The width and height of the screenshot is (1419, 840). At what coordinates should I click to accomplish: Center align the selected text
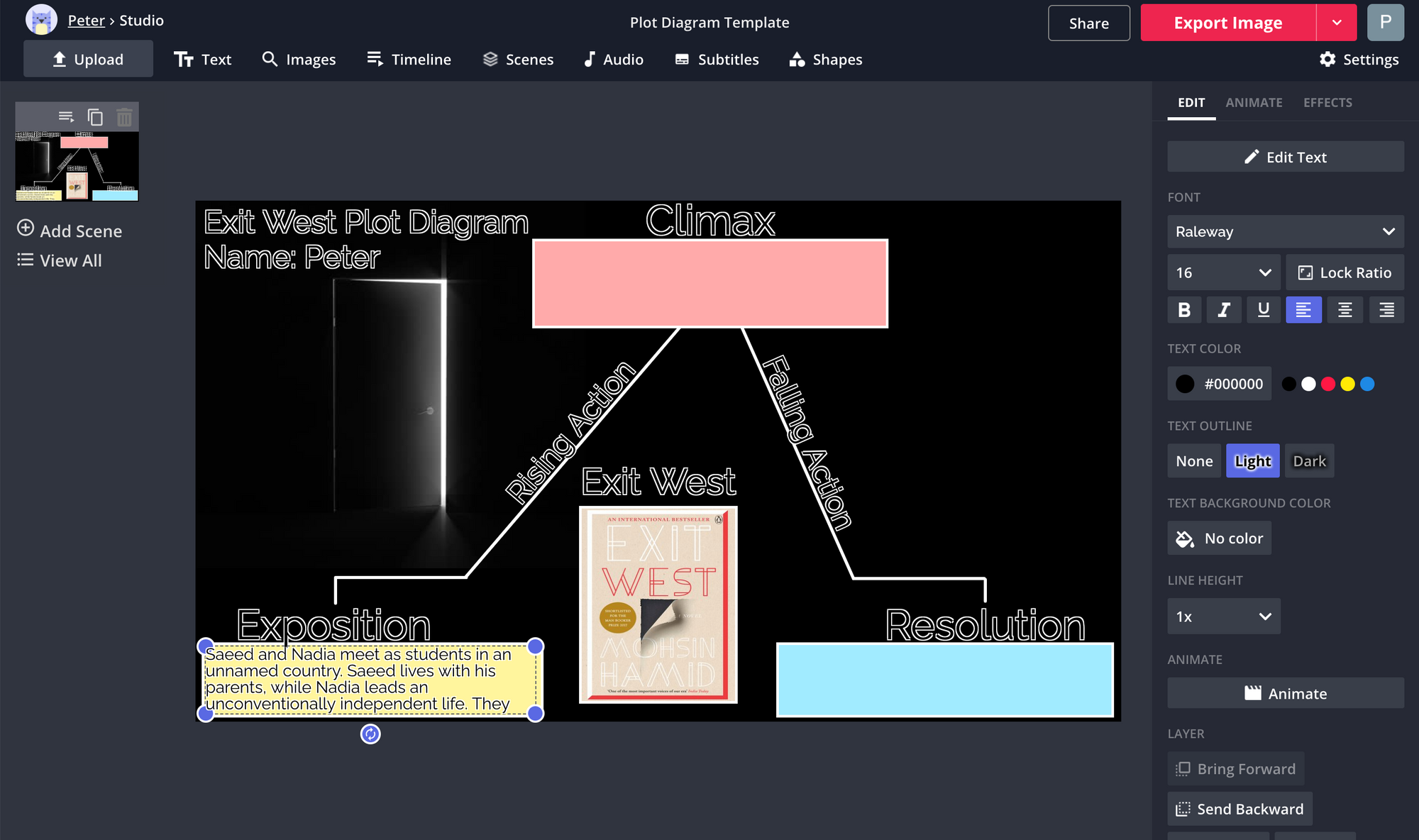1345,310
